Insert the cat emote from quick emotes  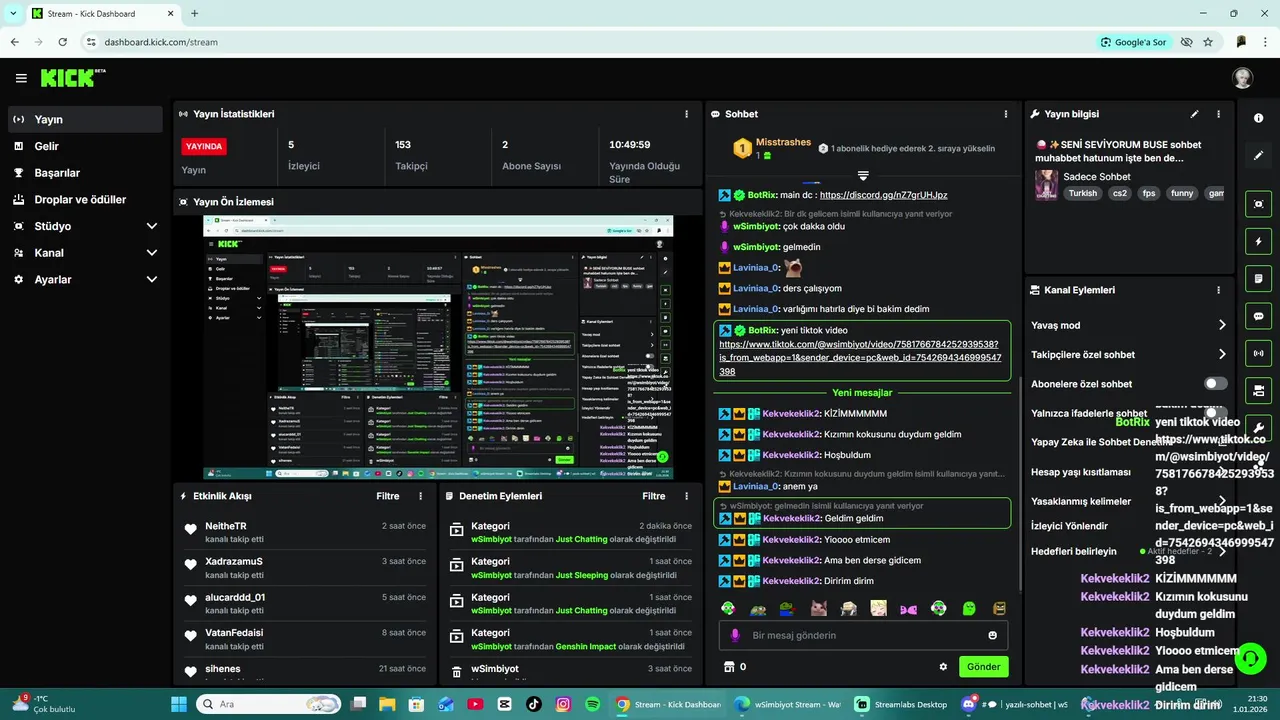818,608
